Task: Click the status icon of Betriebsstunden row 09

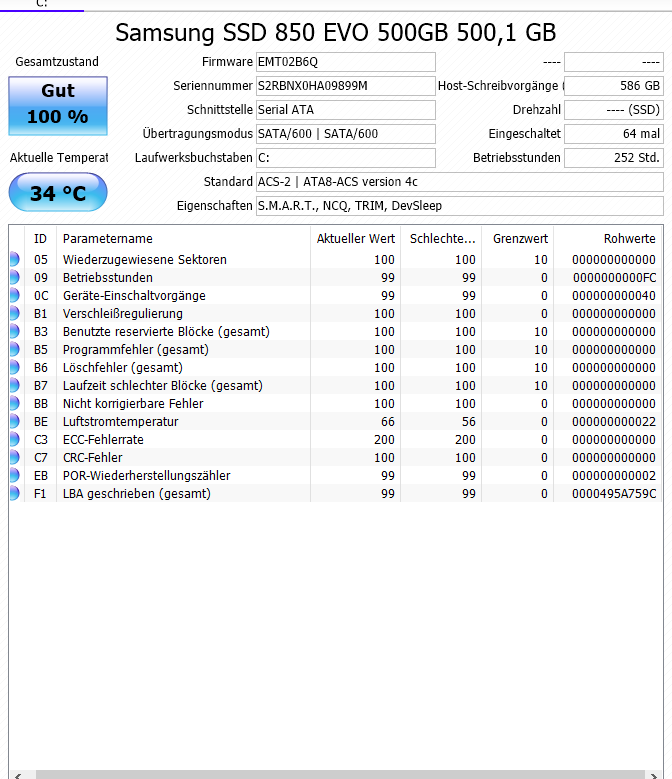Action: click(14, 277)
